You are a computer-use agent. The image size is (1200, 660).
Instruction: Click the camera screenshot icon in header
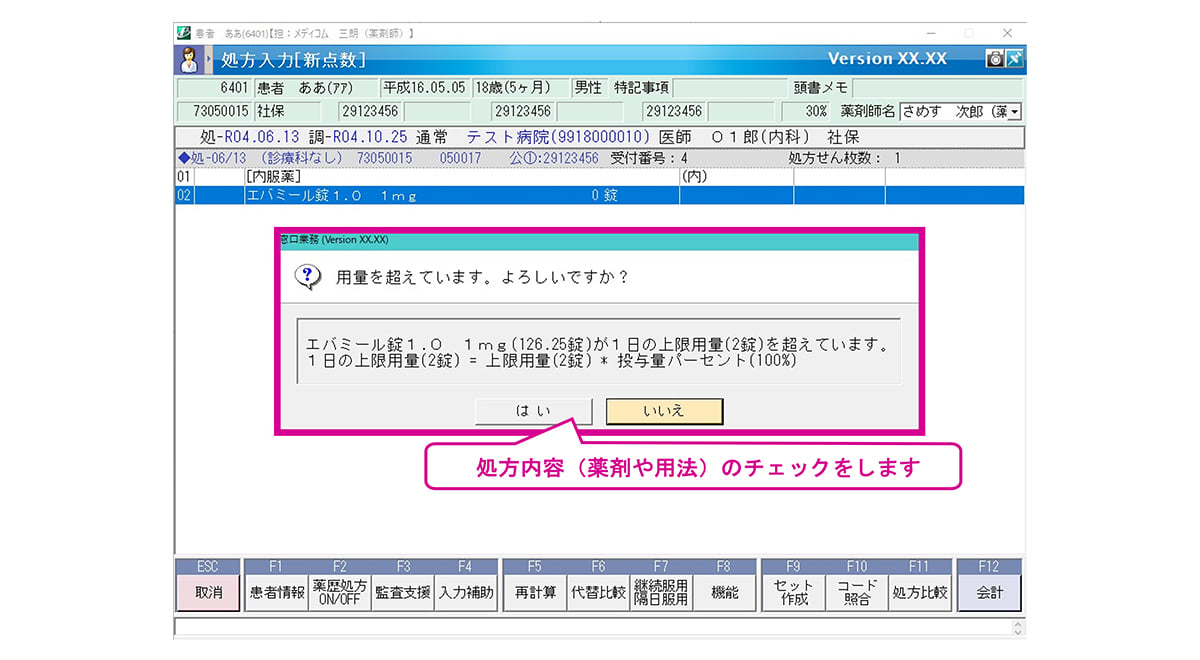994,59
